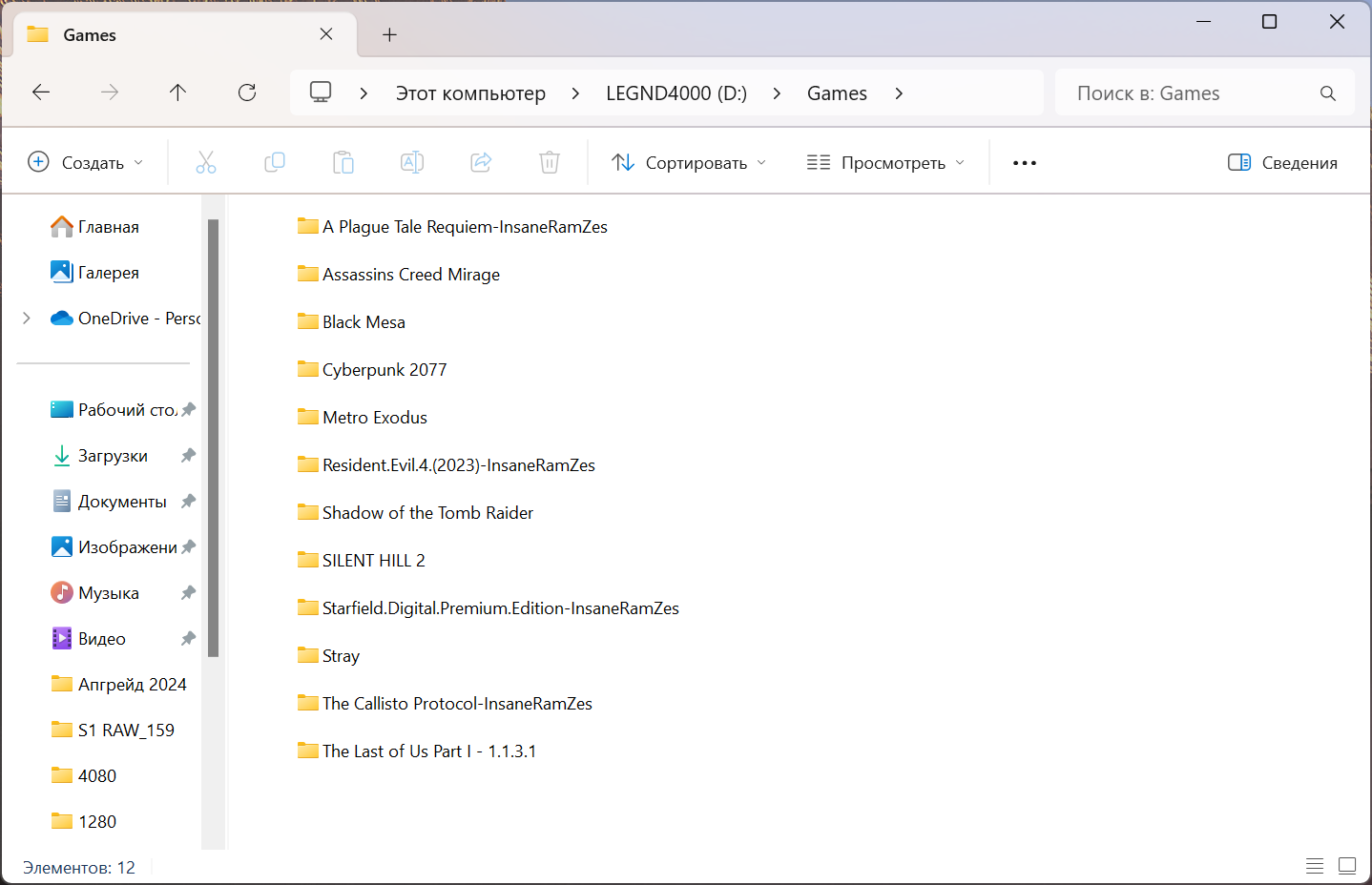Unpin Музыка using its pin icon
This screenshot has height=885, width=1372.
[188, 593]
